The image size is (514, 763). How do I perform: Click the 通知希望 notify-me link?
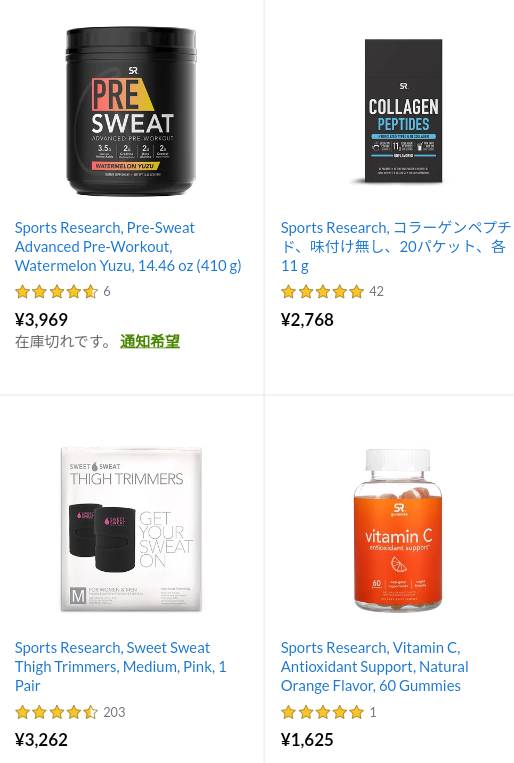(x=150, y=342)
